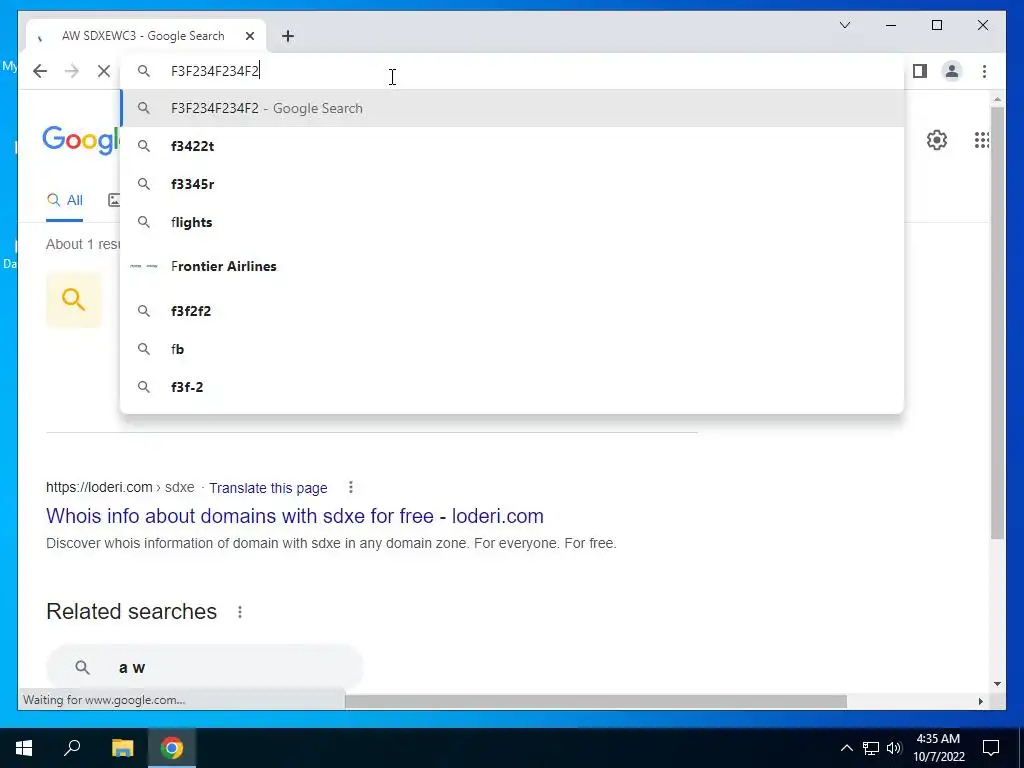The image size is (1024, 768).
Task: Open the Google apps grid
Action: tap(982, 140)
